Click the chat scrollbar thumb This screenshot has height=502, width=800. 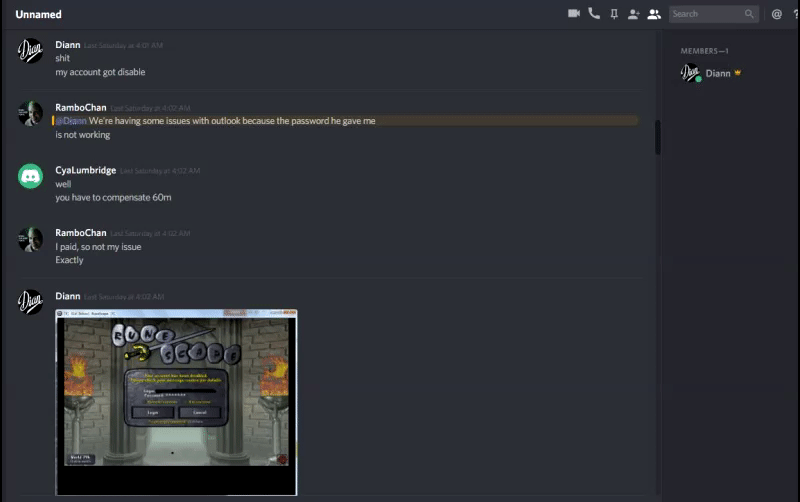pyautogui.click(x=658, y=137)
